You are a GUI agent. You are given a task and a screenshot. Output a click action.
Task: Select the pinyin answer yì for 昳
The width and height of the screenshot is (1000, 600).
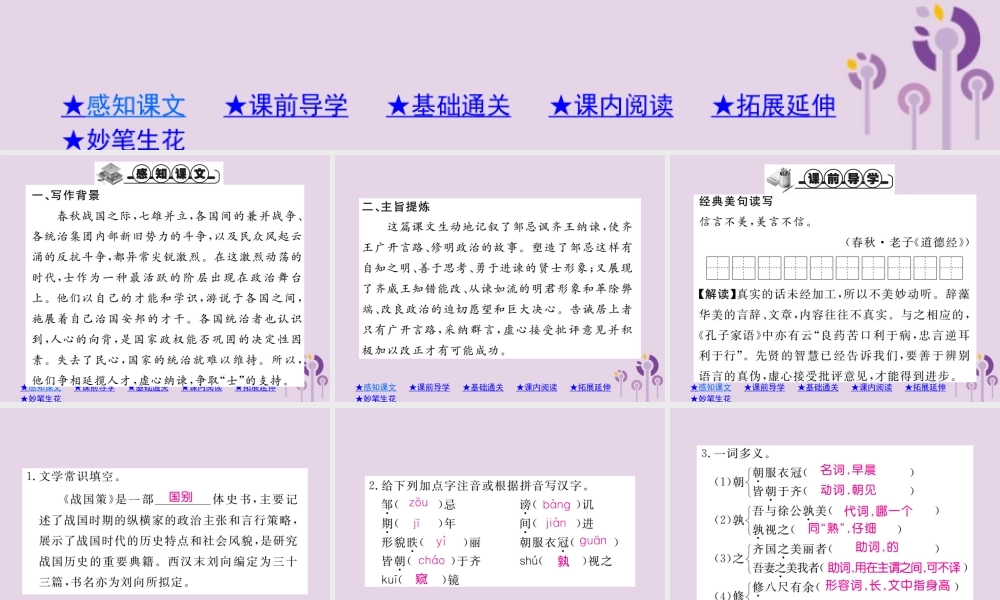click(441, 542)
